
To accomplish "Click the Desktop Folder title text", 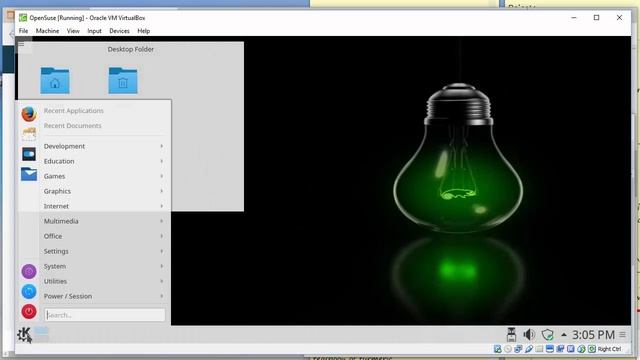I will (131, 49).
